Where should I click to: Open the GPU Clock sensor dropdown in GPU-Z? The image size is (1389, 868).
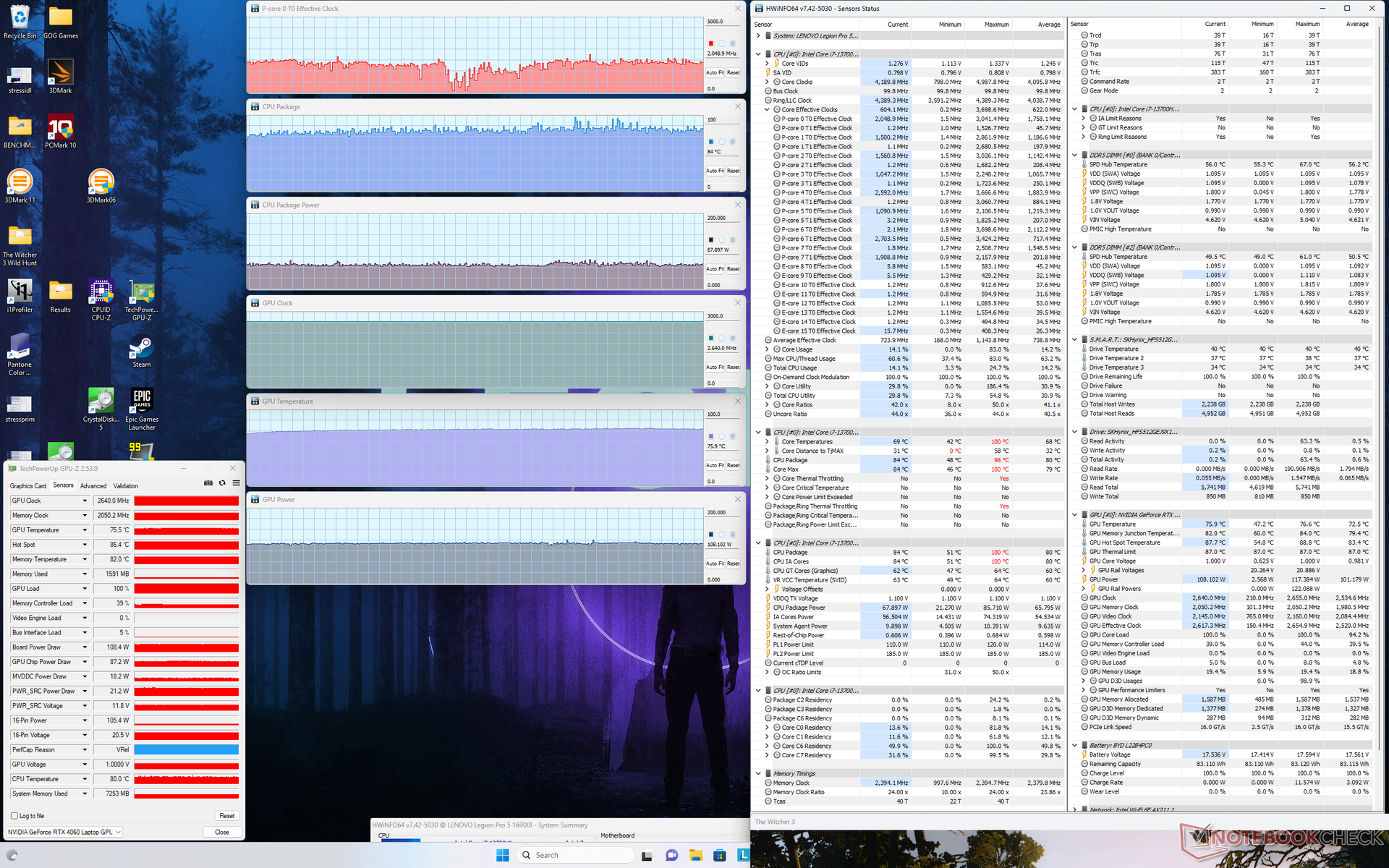tap(85, 501)
